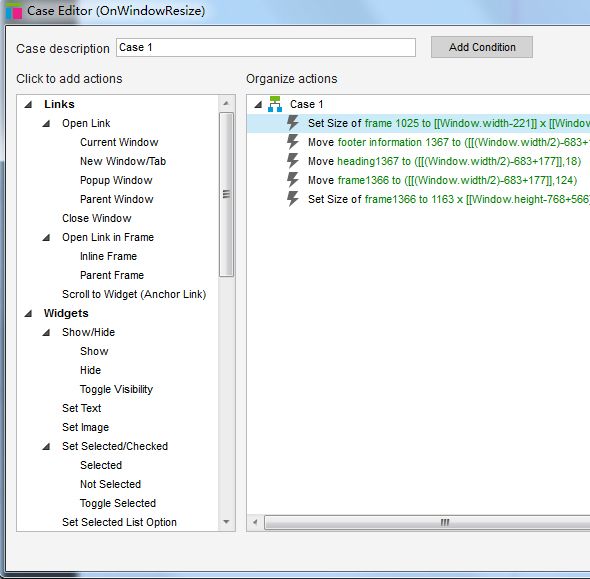The height and width of the screenshot is (579, 590).
Task: Click lightning icon beside Move footer information action
Action: coord(293,142)
